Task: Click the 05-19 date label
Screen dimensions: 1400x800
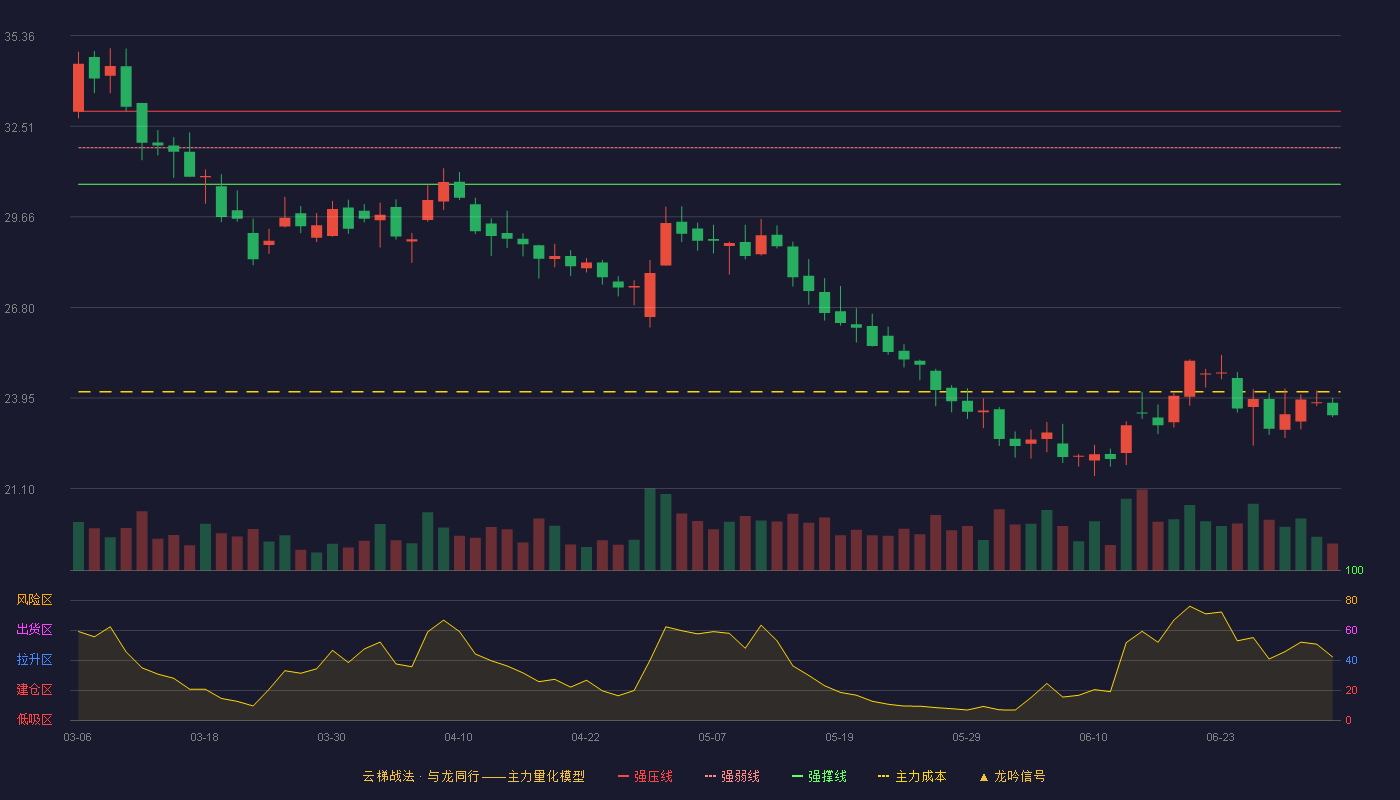Action: (839, 737)
